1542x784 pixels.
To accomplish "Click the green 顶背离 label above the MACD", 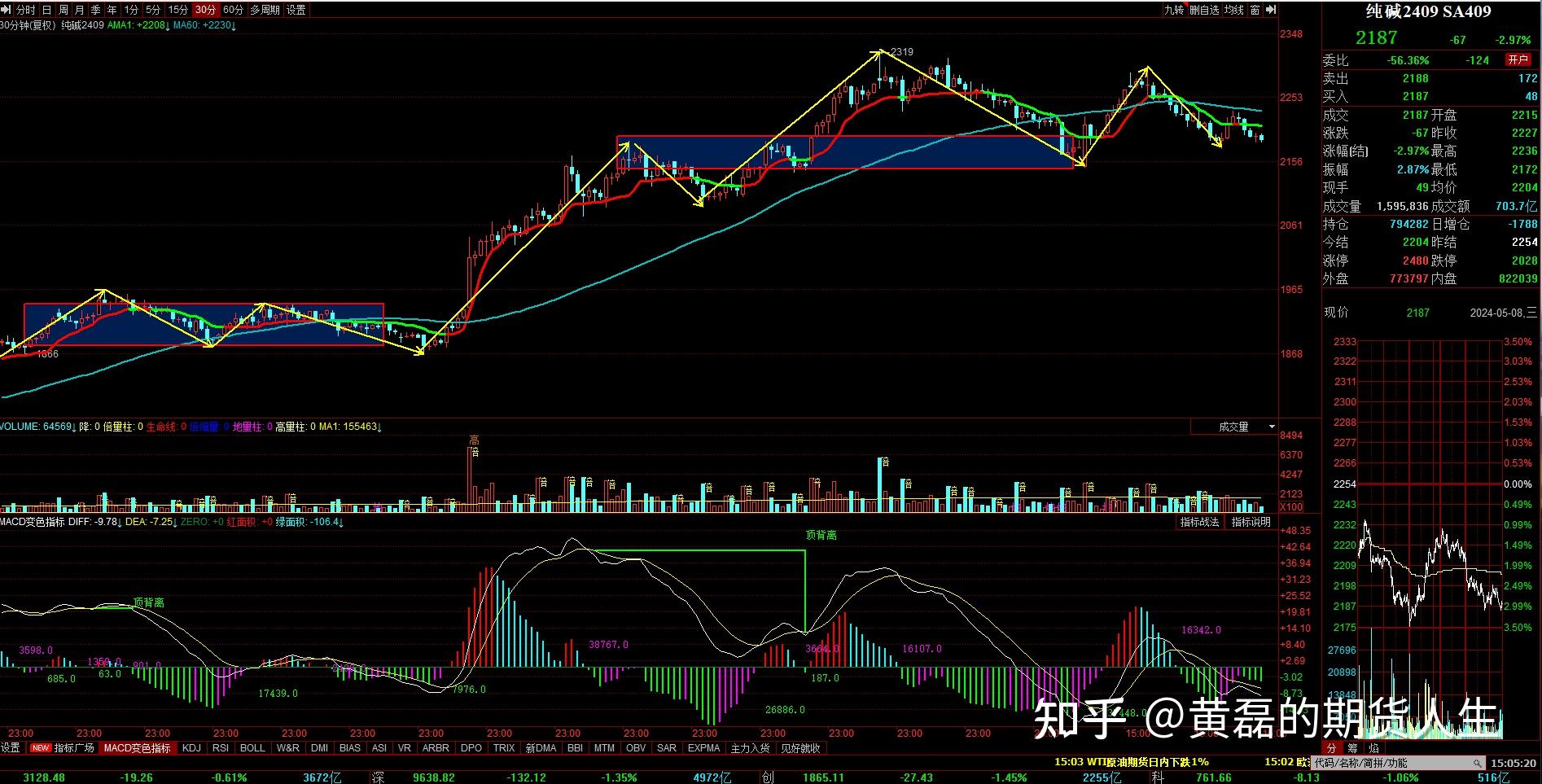I will coord(821,535).
